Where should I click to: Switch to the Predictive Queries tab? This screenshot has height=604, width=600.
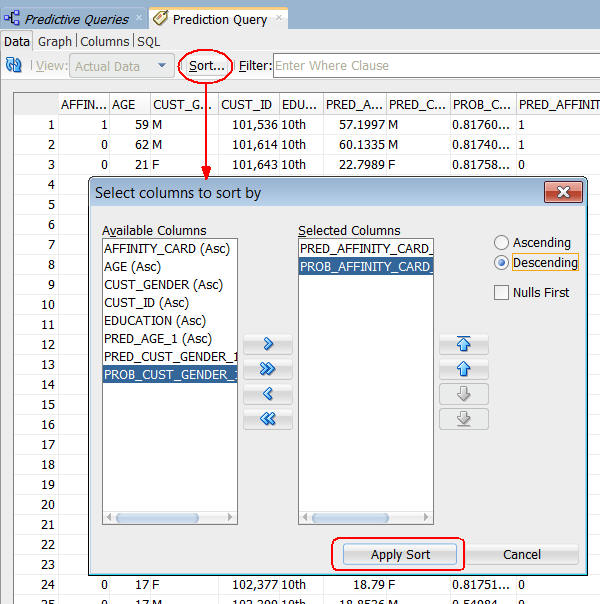(x=76, y=19)
